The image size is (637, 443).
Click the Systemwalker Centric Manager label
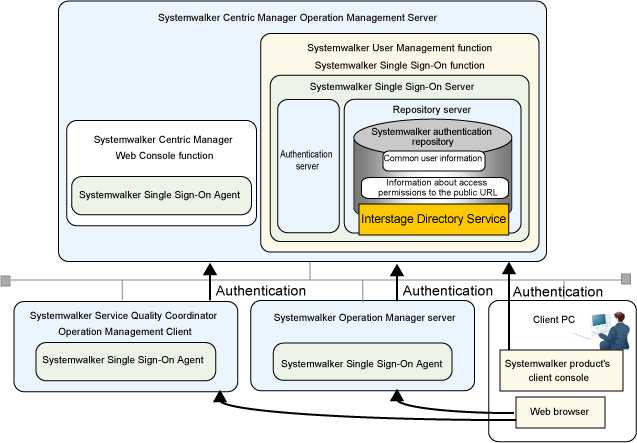(x=163, y=140)
